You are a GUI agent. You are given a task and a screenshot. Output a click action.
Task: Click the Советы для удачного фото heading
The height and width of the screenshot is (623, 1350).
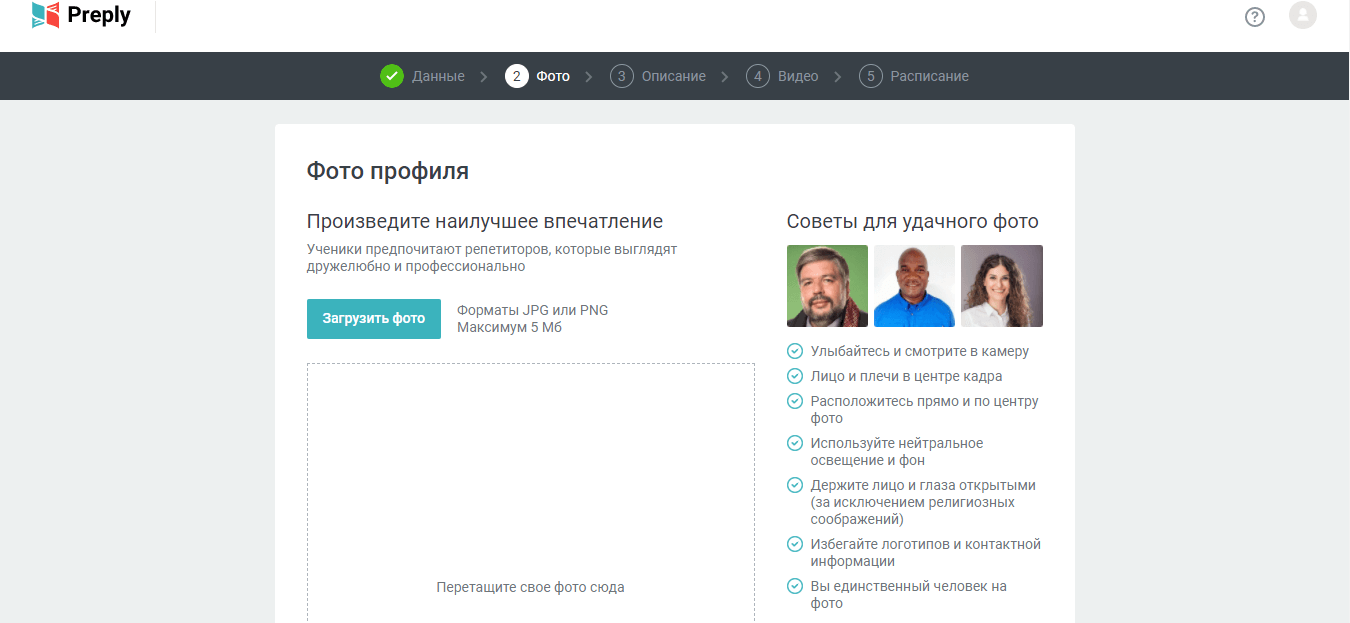click(913, 221)
